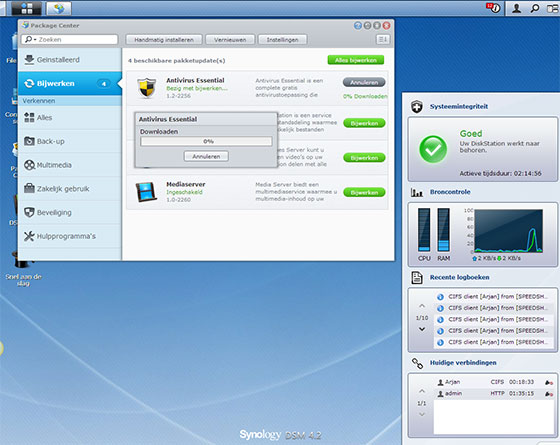Image resolution: width=560 pixels, height=445 pixels.
Task: Click the Downloaden progress bar
Action: coord(206,141)
